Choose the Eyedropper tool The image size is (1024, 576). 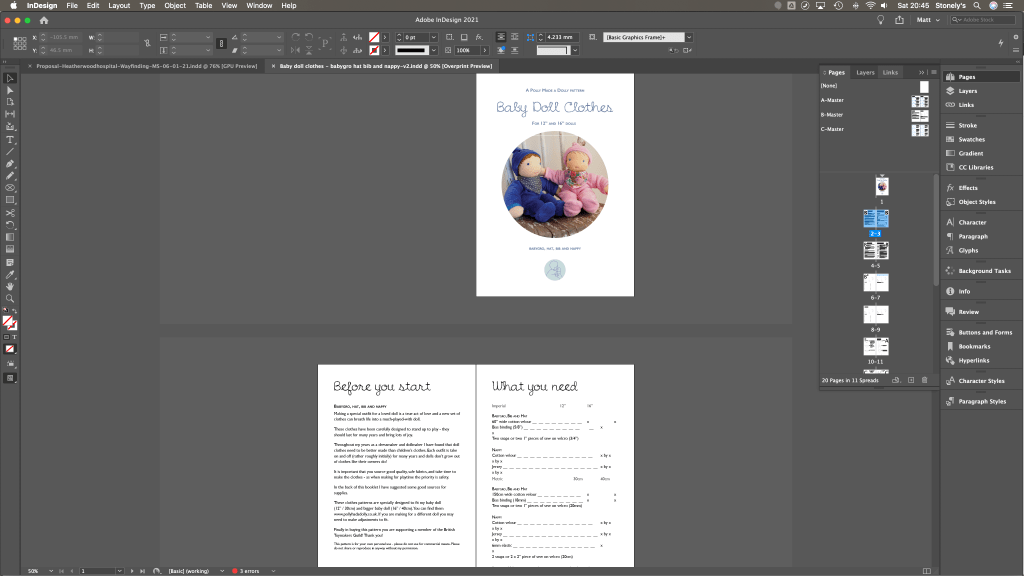(x=10, y=274)
